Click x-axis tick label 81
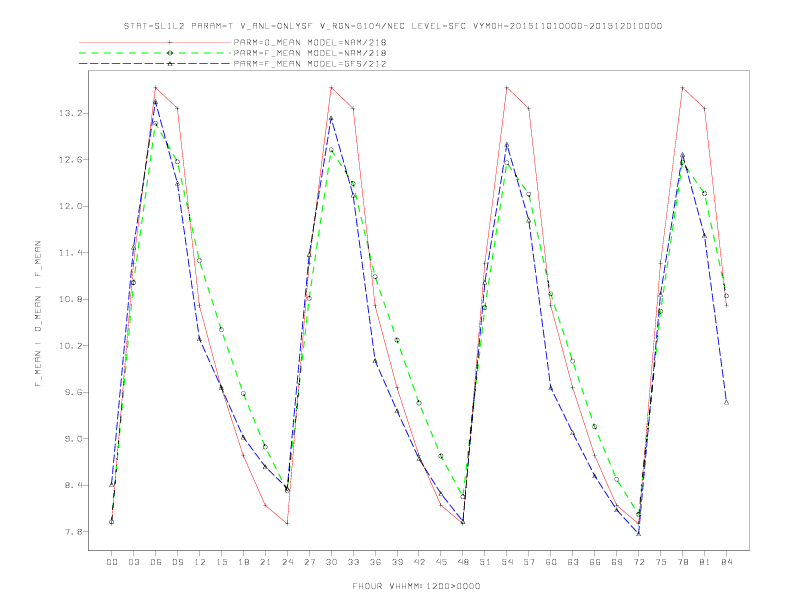Viewport: 792px width, 612px height. click(x=705, y=562)
